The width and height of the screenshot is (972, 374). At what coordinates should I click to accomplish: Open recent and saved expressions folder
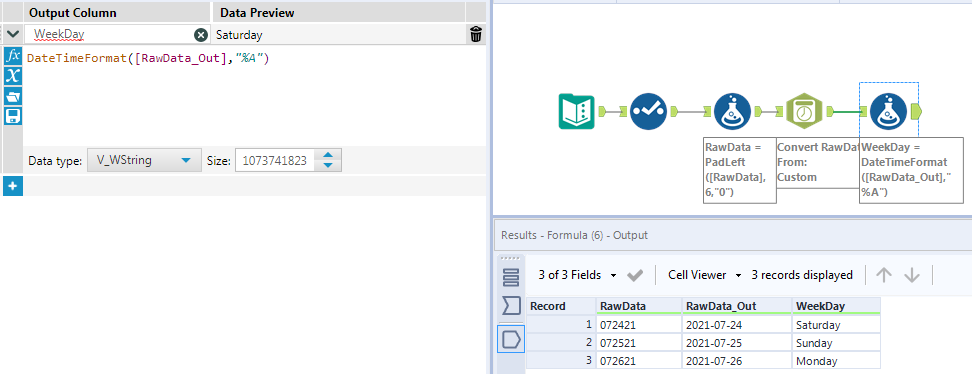click(x=13, y=96)
